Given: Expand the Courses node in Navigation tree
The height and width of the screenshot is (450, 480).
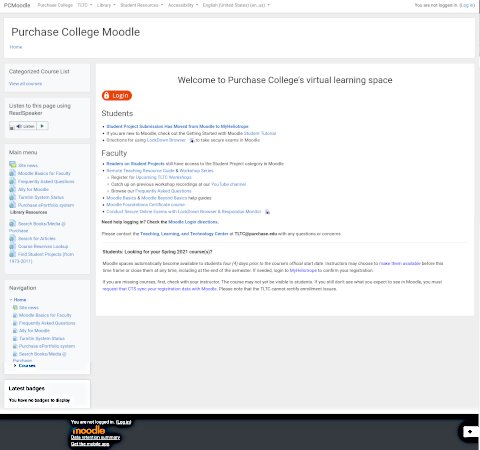Looking at the screenshot, I should coord(15,366).
